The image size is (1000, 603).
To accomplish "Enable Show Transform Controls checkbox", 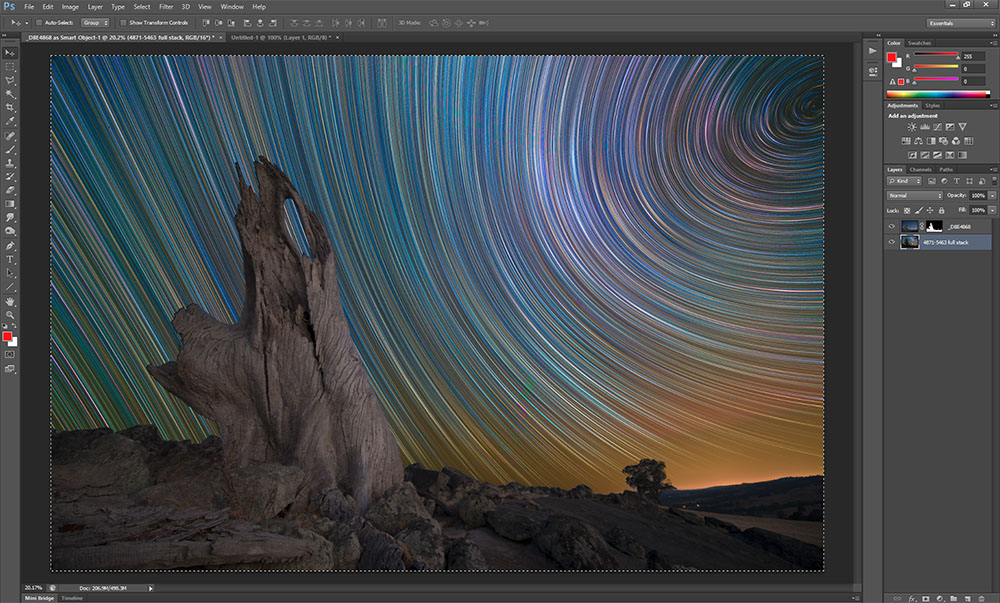I will (123, 23).
